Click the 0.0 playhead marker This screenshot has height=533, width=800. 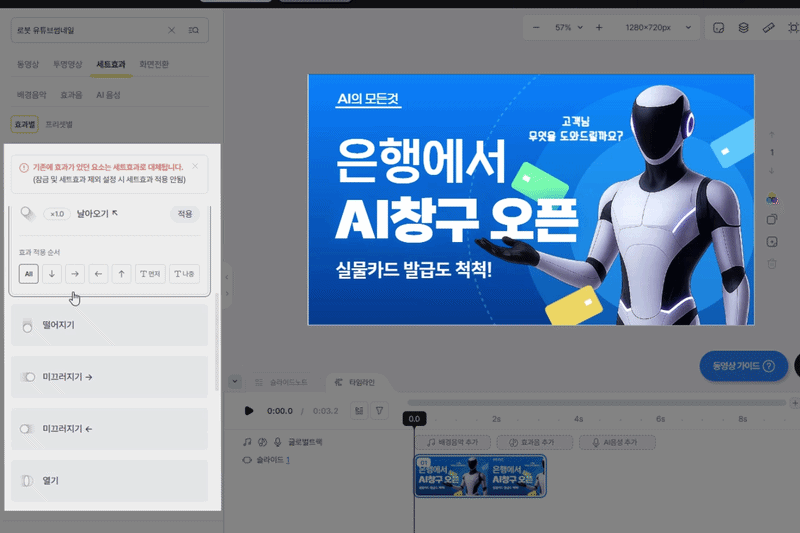tap(414, 419)
